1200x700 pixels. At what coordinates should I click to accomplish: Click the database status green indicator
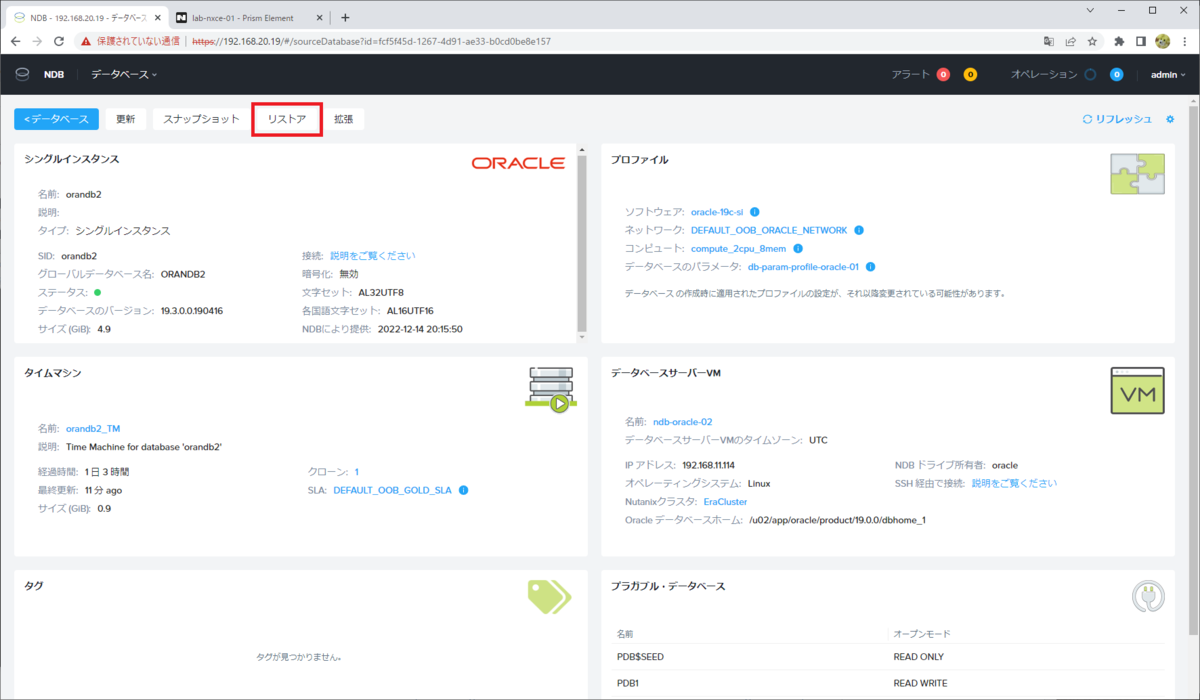(98, 292)
